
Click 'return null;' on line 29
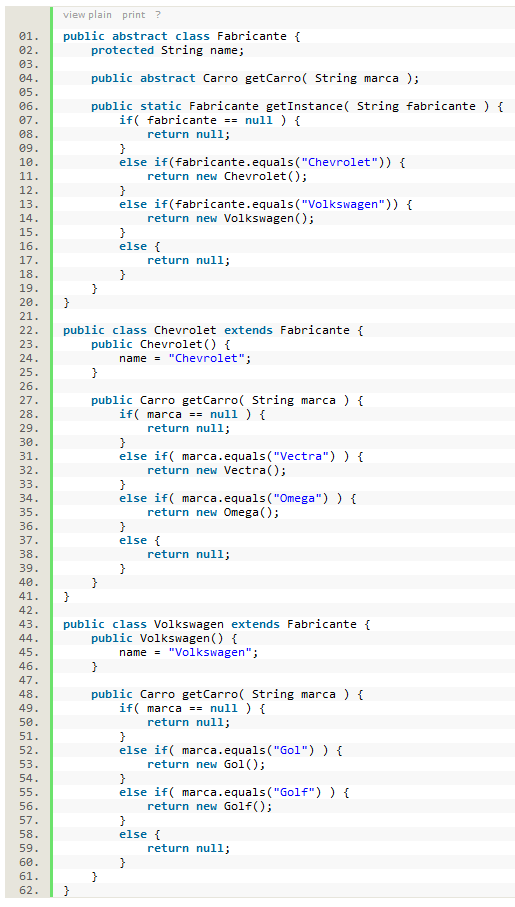coord(189,429)
